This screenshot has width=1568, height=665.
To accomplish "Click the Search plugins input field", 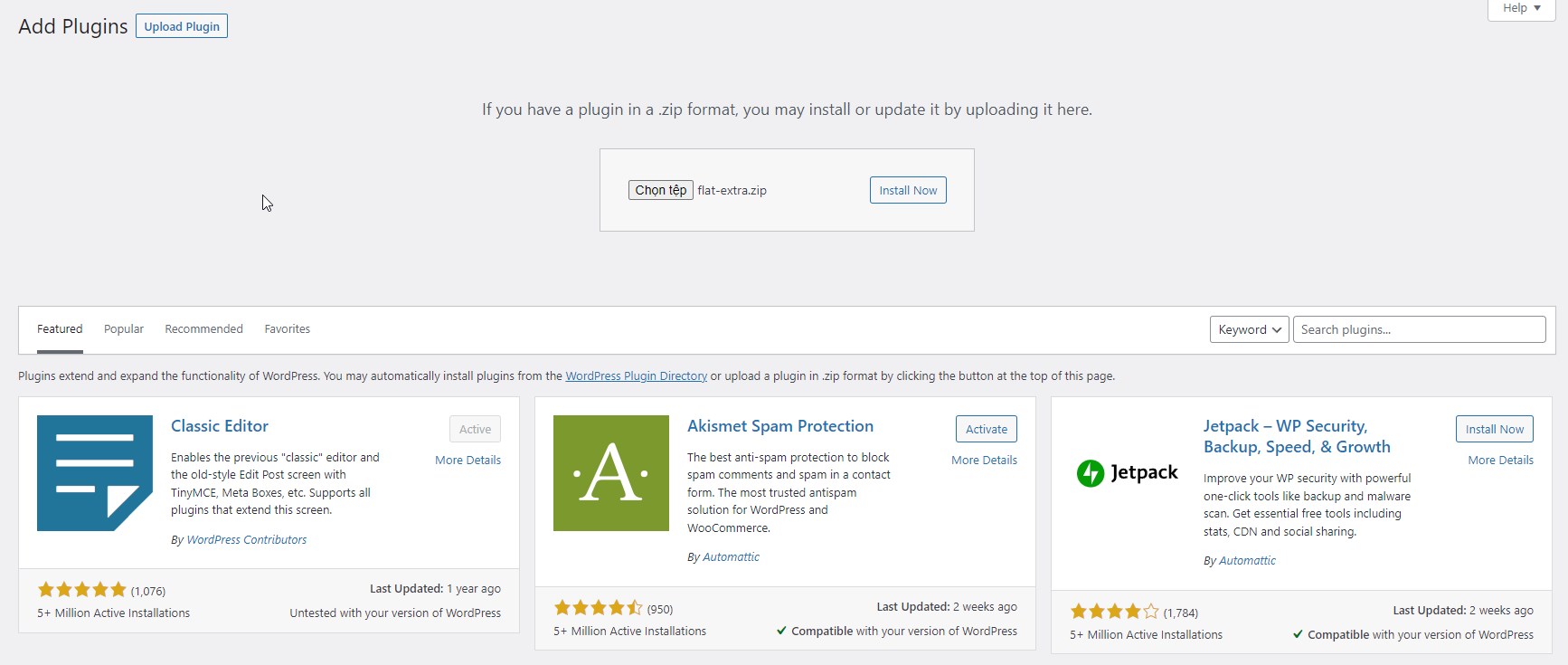I will pyautogui.click(x=1420, y=329).
